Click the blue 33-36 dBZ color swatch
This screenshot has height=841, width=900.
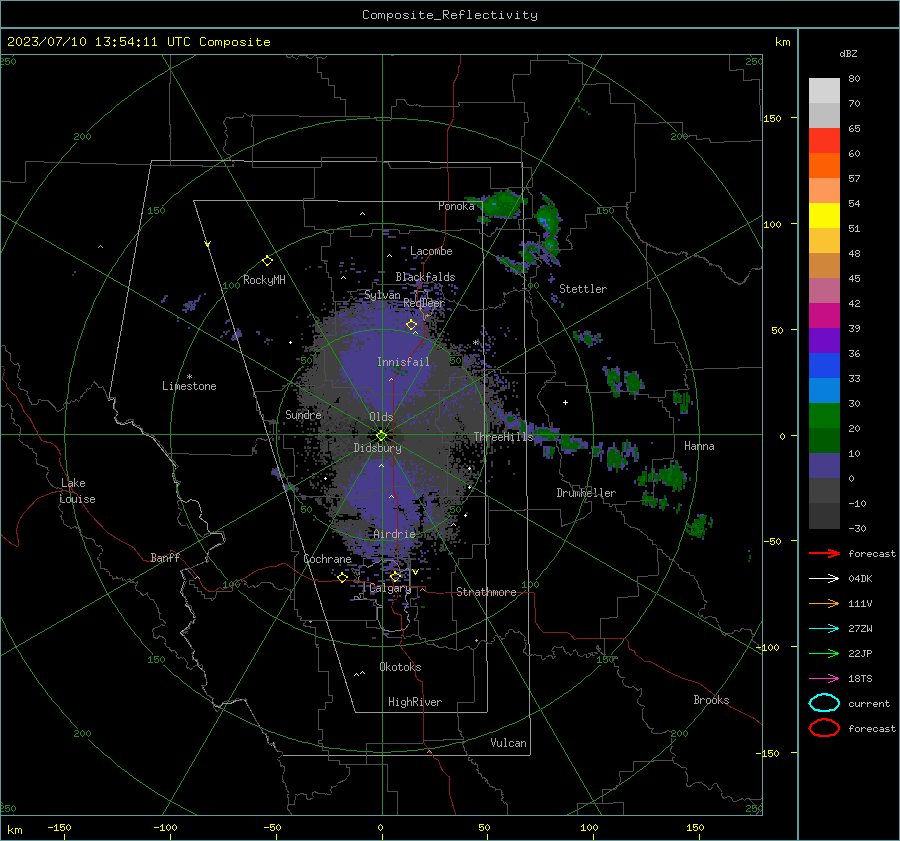[x=824, y=366]
